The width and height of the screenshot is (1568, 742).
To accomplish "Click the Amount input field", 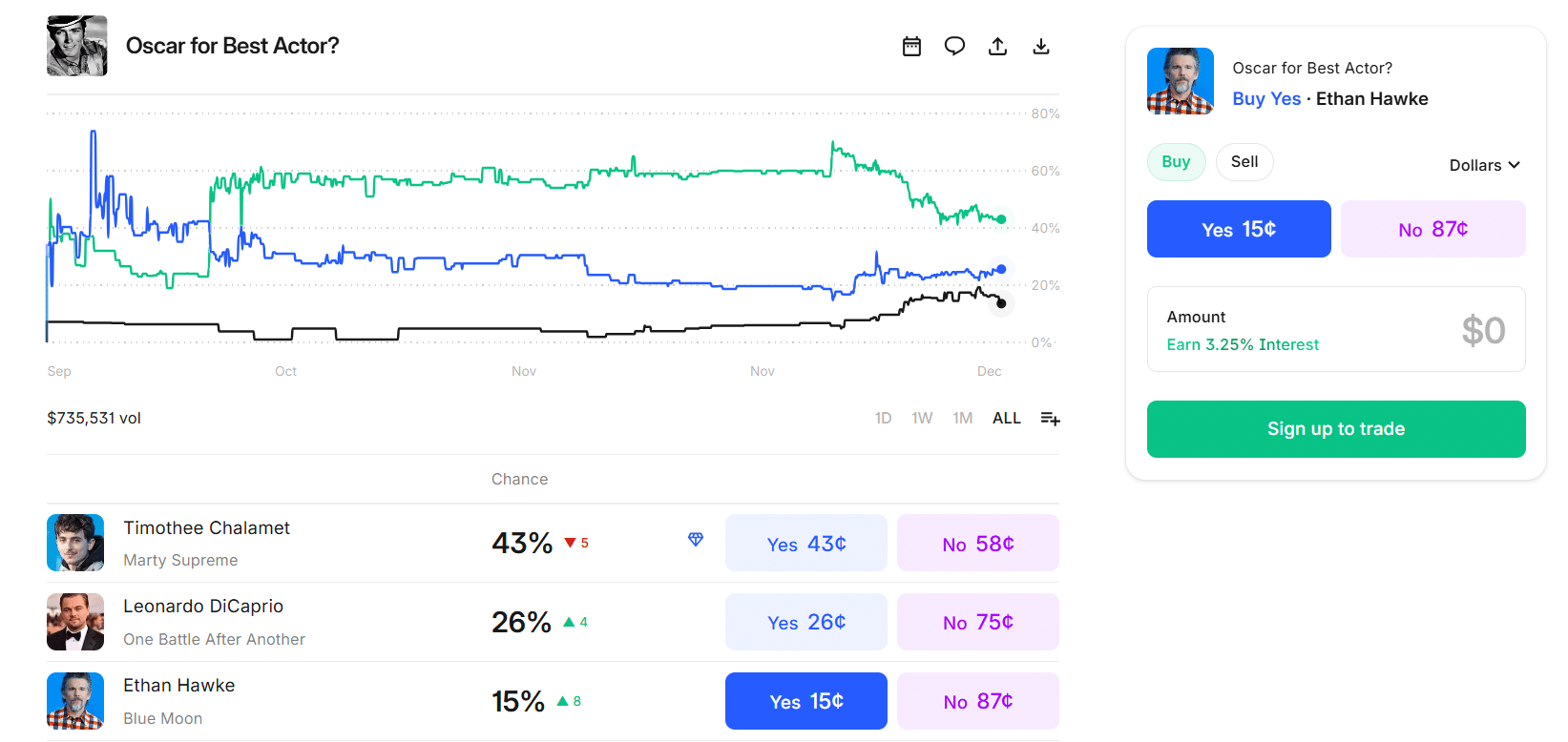I will 1335,329.
